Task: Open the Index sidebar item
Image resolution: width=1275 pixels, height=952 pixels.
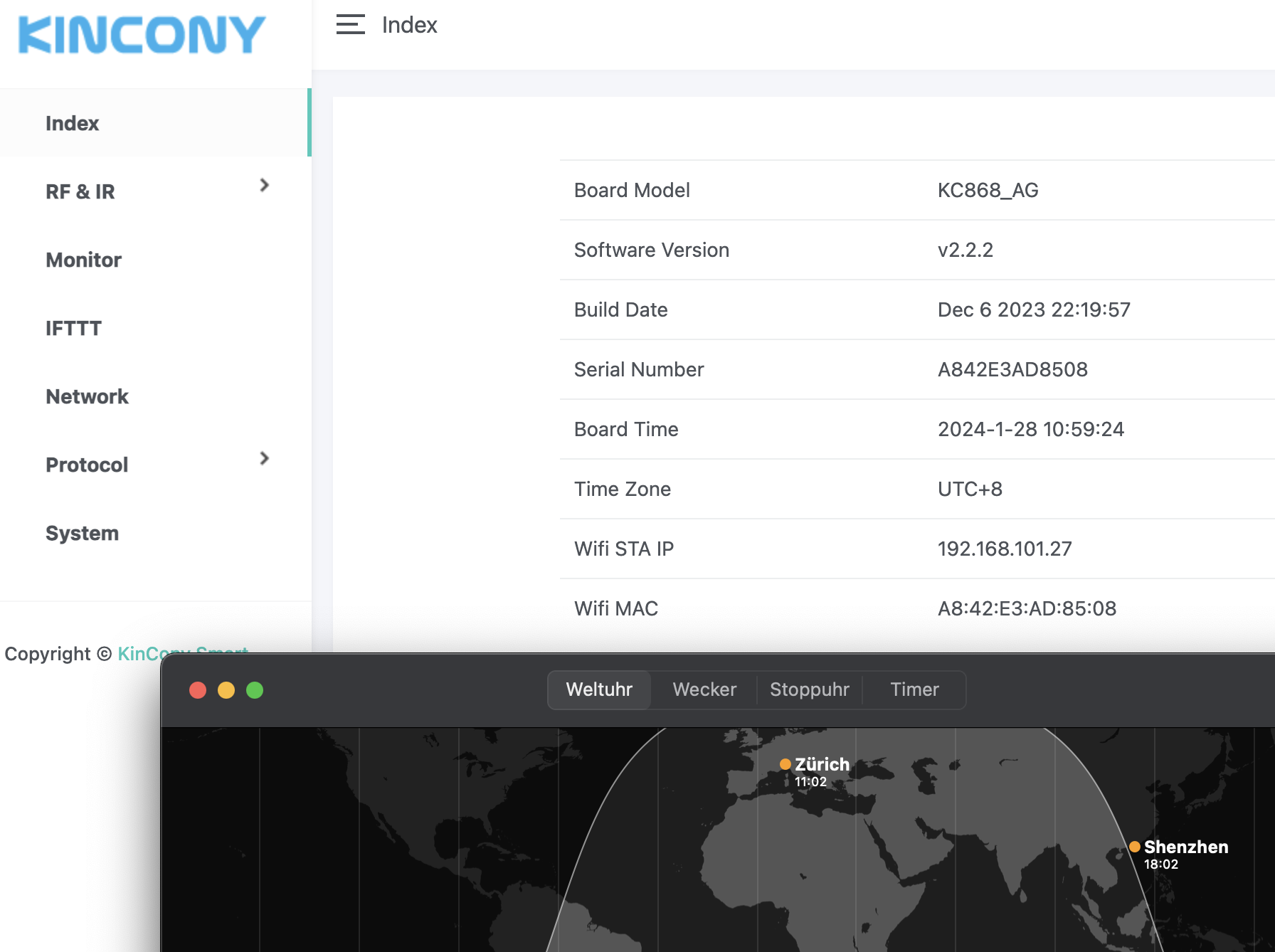Action: click(x=73, y=123)
